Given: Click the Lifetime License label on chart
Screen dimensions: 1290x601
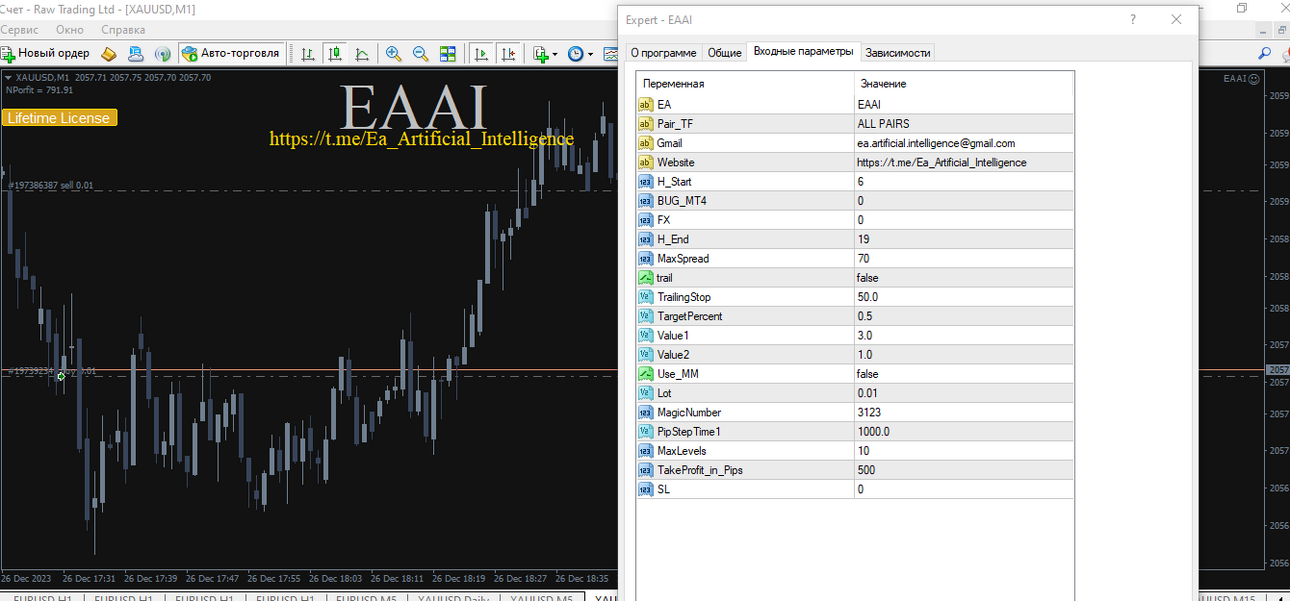Looking at the screenshot, I should pos(59,118).
